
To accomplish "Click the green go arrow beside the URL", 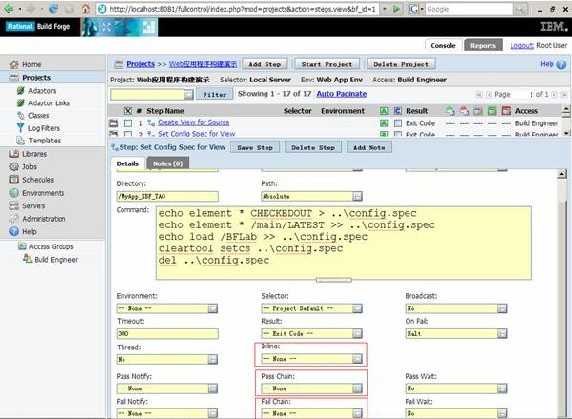I will 396,9.
